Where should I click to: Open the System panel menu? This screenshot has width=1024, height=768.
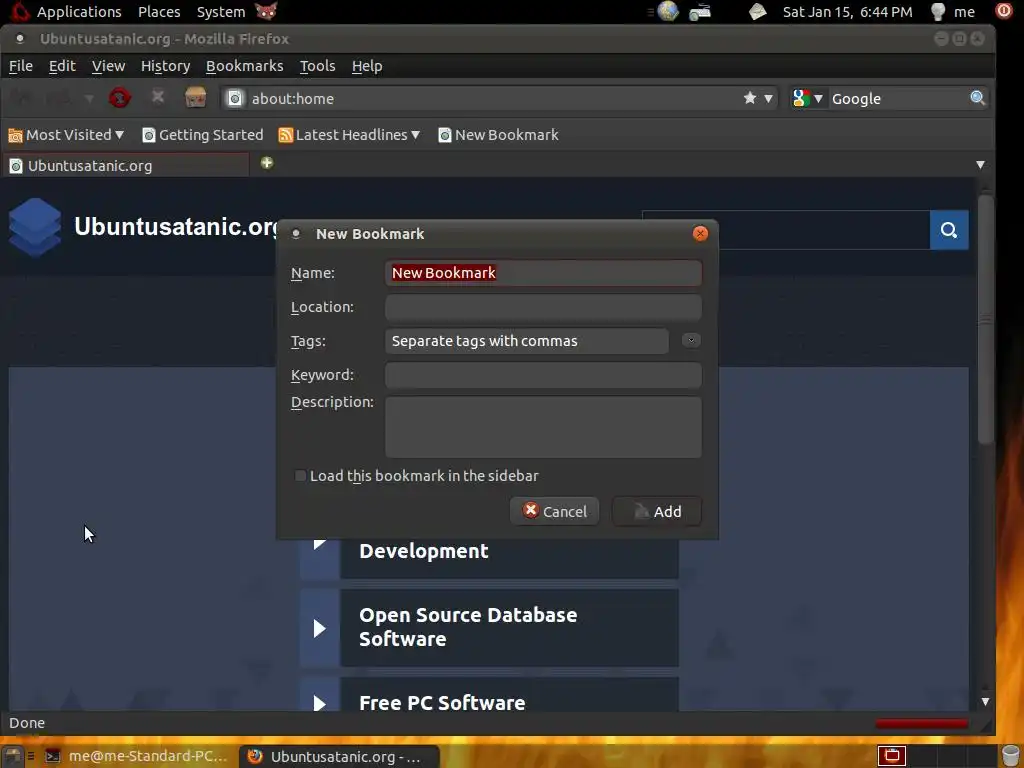click(221, 12)
